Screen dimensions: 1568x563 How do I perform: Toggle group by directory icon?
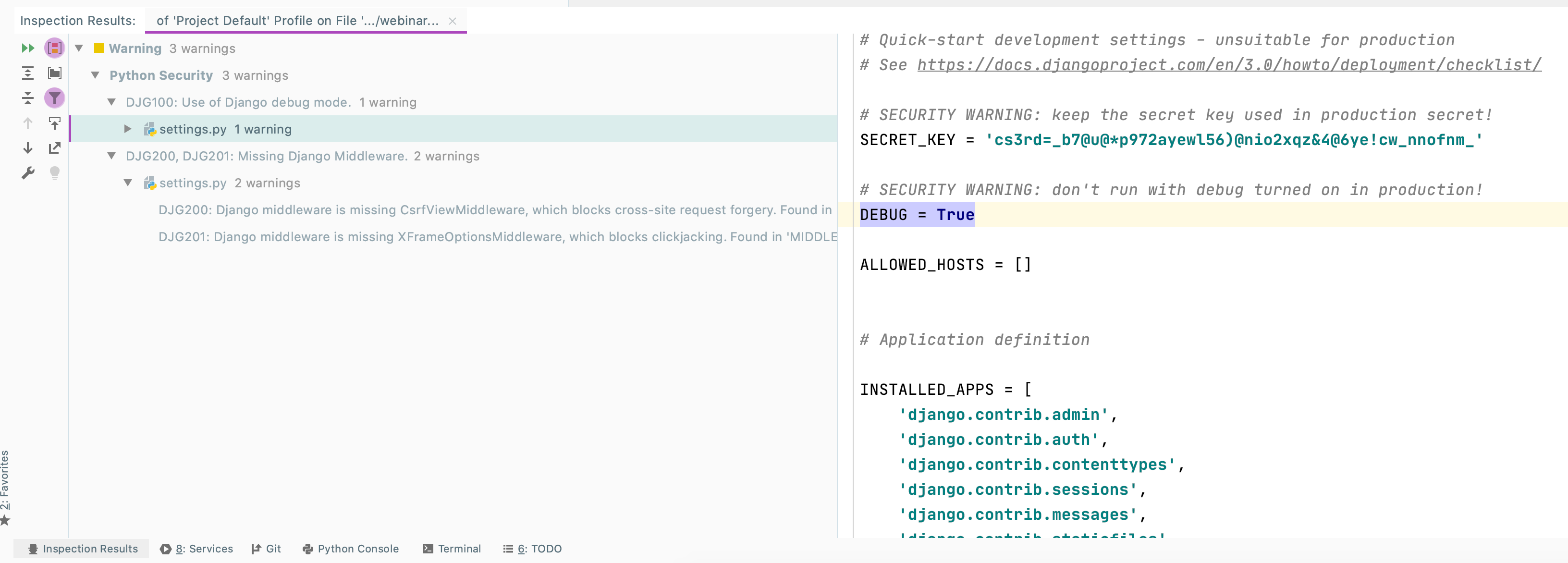pyautogui.click(x=55, y=73)
